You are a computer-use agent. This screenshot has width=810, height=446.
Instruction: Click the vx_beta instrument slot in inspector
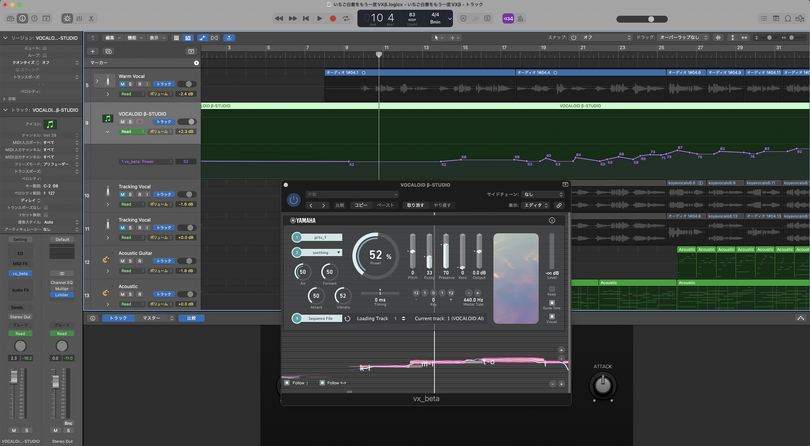point(20,273)
